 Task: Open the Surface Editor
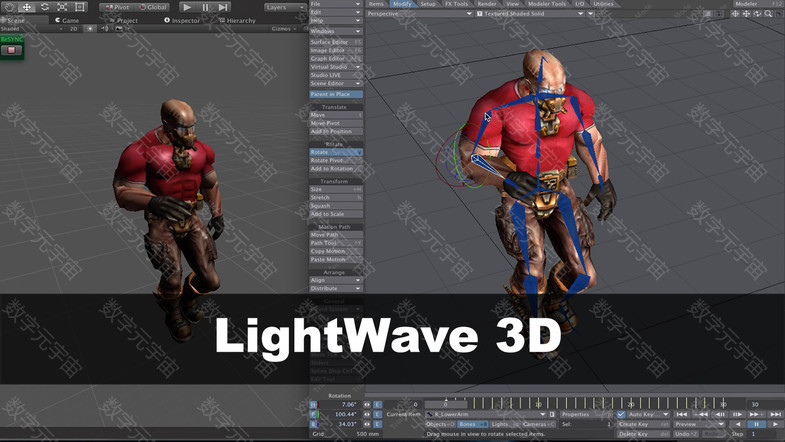(x=335, y=42)
